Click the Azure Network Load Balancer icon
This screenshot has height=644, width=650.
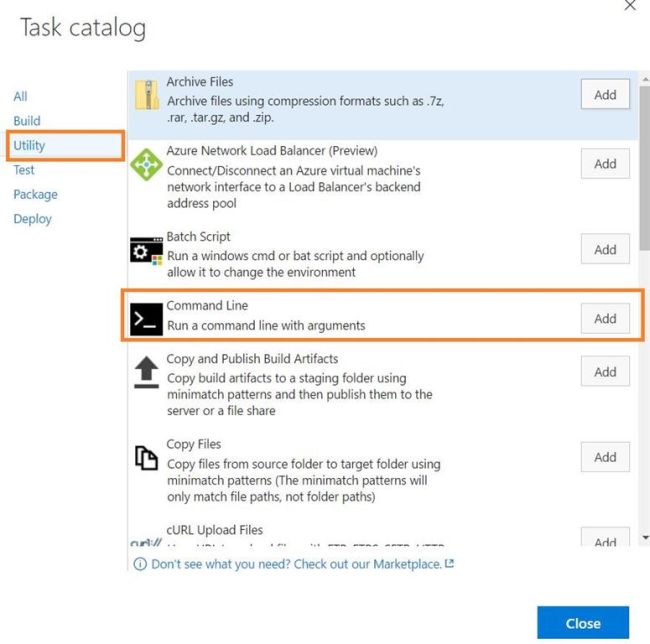[x=147, y=165]
